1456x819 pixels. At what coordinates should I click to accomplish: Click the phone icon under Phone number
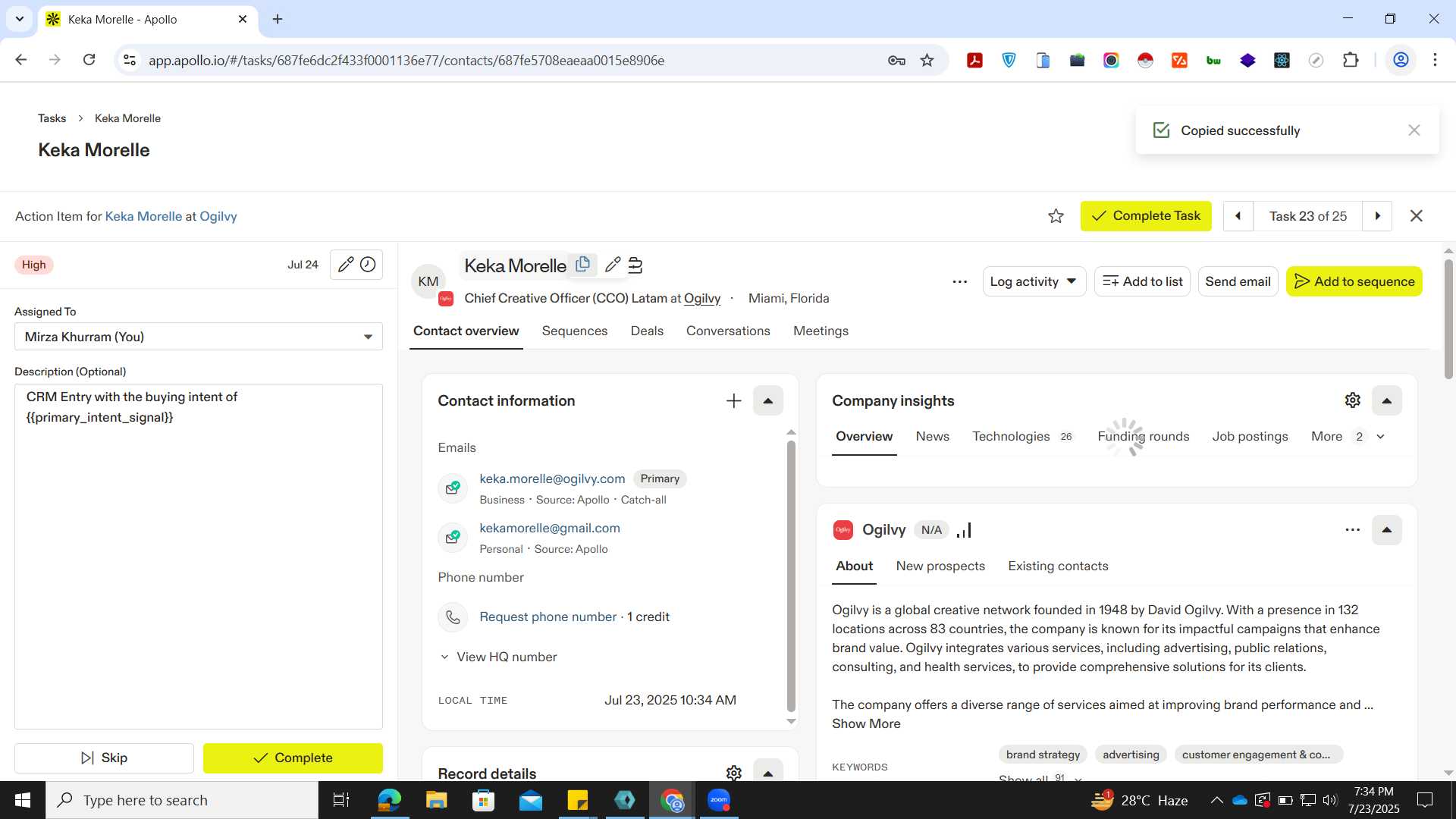click(x=453, y=617)
